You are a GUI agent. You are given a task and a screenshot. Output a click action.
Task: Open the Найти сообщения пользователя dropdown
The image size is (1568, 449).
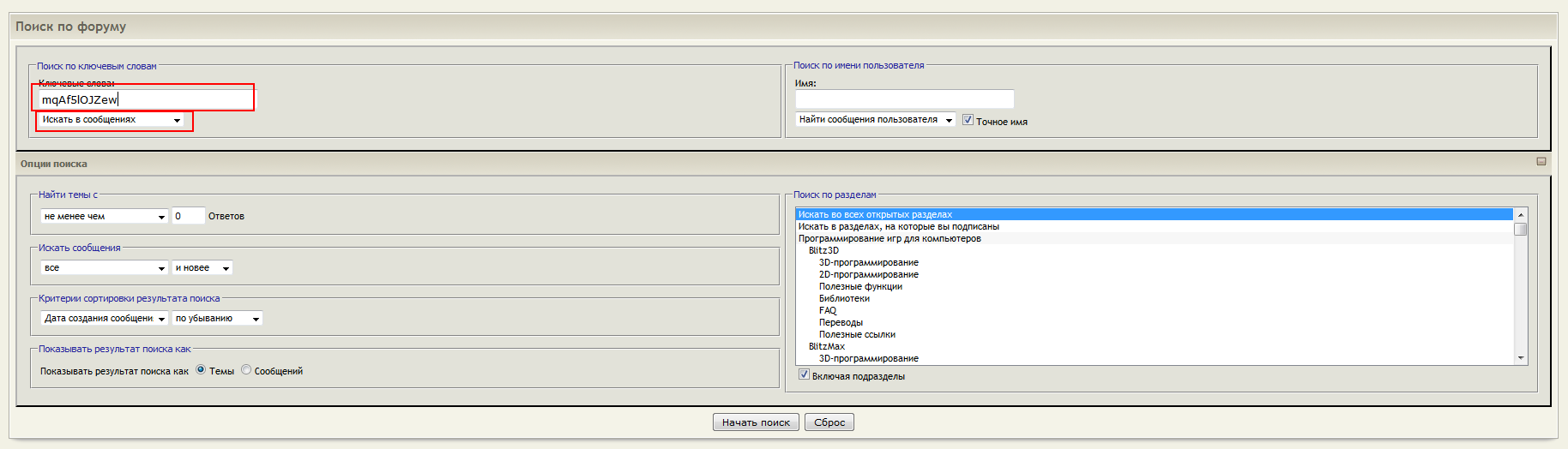click(875, 120)
